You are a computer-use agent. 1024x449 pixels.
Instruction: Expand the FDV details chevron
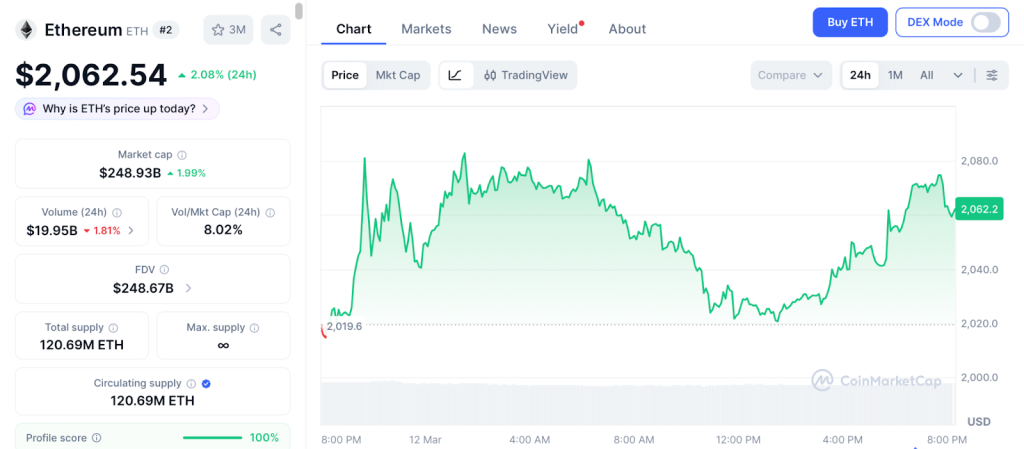click(x=189, y=288)
